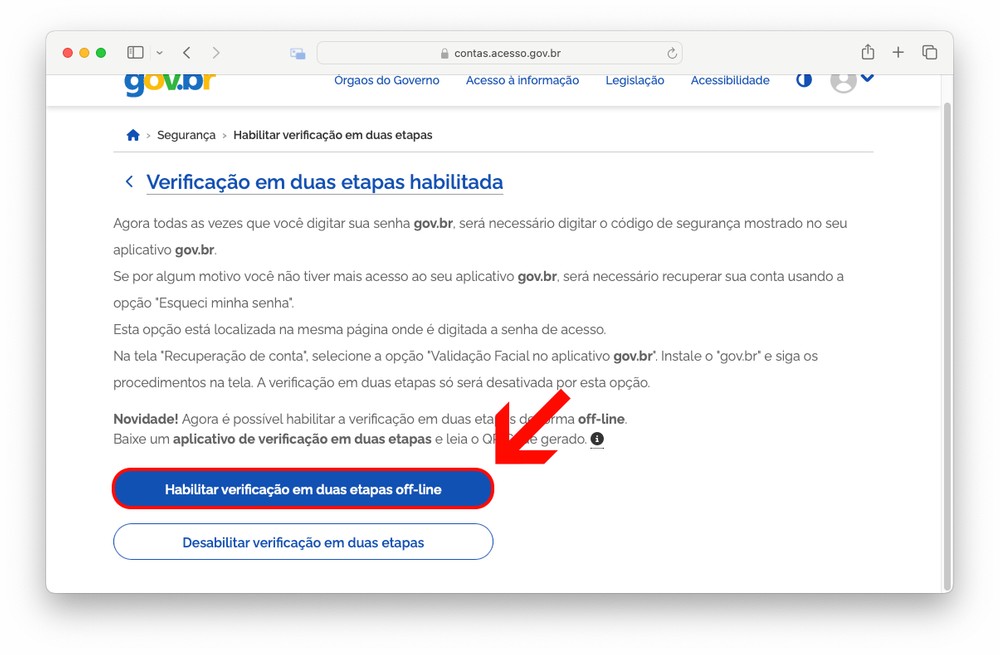Open the Acessibilidade link

[x=730, y=80]
